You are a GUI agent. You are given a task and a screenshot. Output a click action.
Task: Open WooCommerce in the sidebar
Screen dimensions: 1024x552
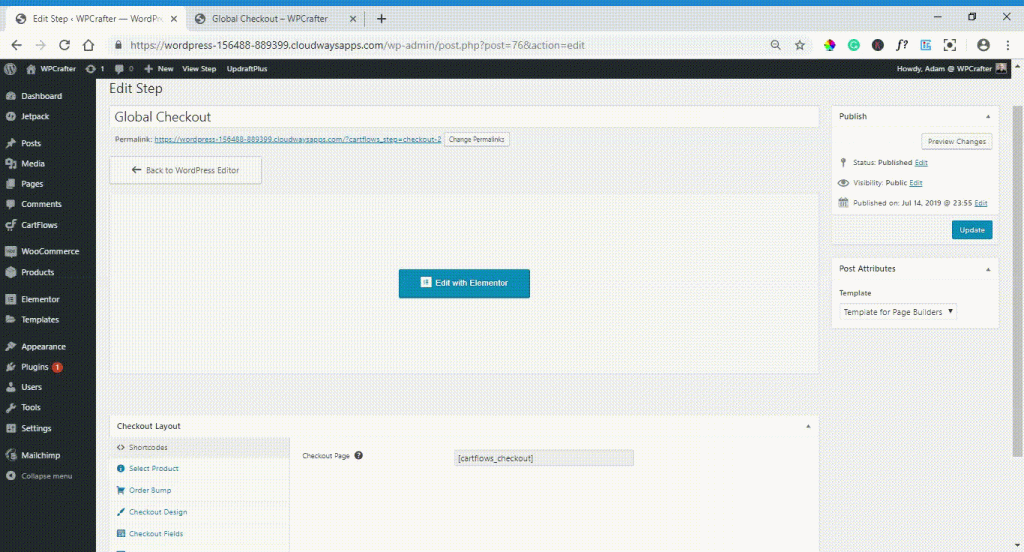point(48,252)
